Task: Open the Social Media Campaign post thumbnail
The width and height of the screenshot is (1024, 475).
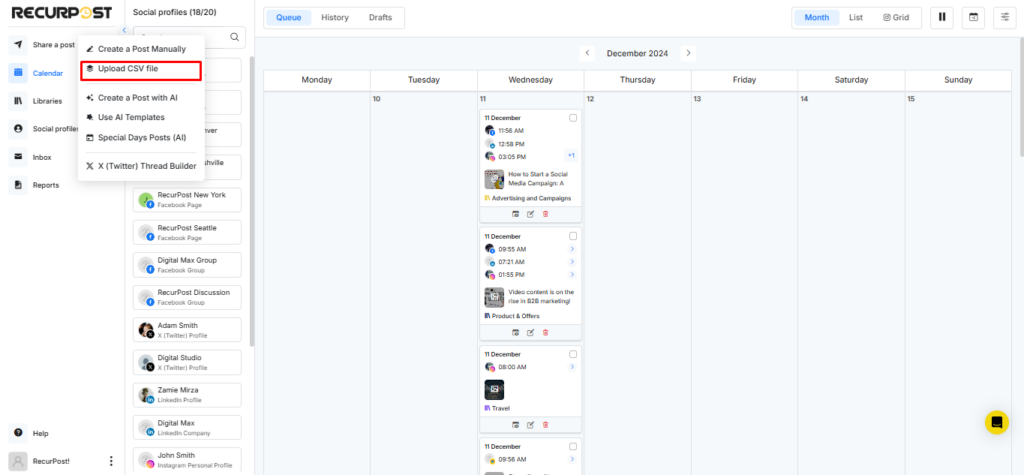Action: tap(494, 179)
